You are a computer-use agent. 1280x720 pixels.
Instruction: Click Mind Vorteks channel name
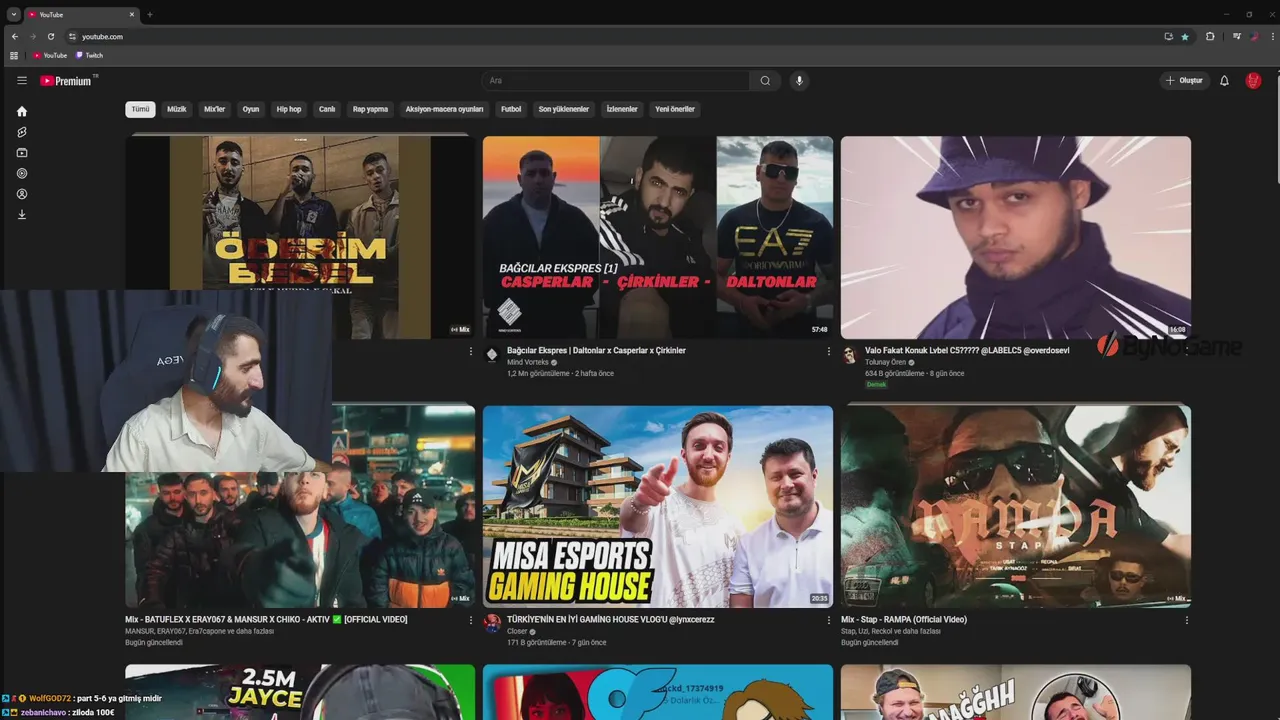[x=528, y=362]
